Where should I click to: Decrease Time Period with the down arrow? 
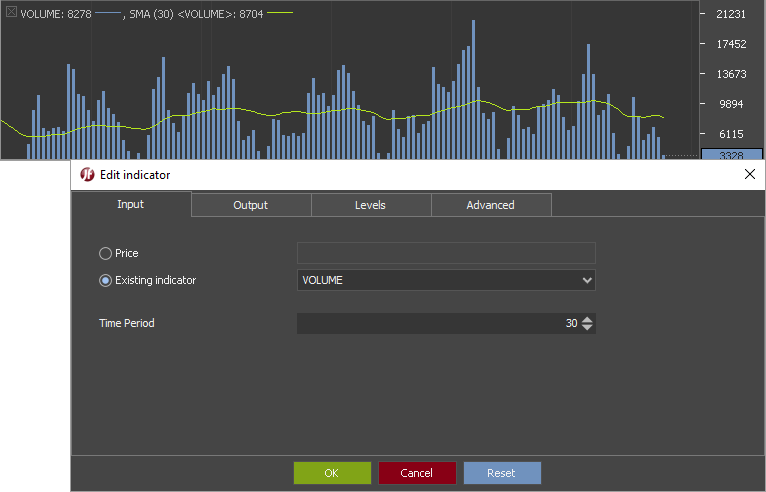tap(587, 327)
